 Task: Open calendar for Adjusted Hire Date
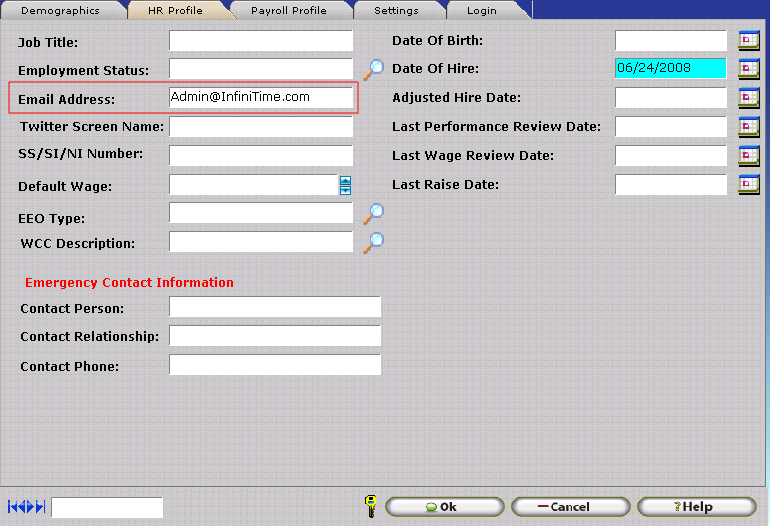[749, 98]
